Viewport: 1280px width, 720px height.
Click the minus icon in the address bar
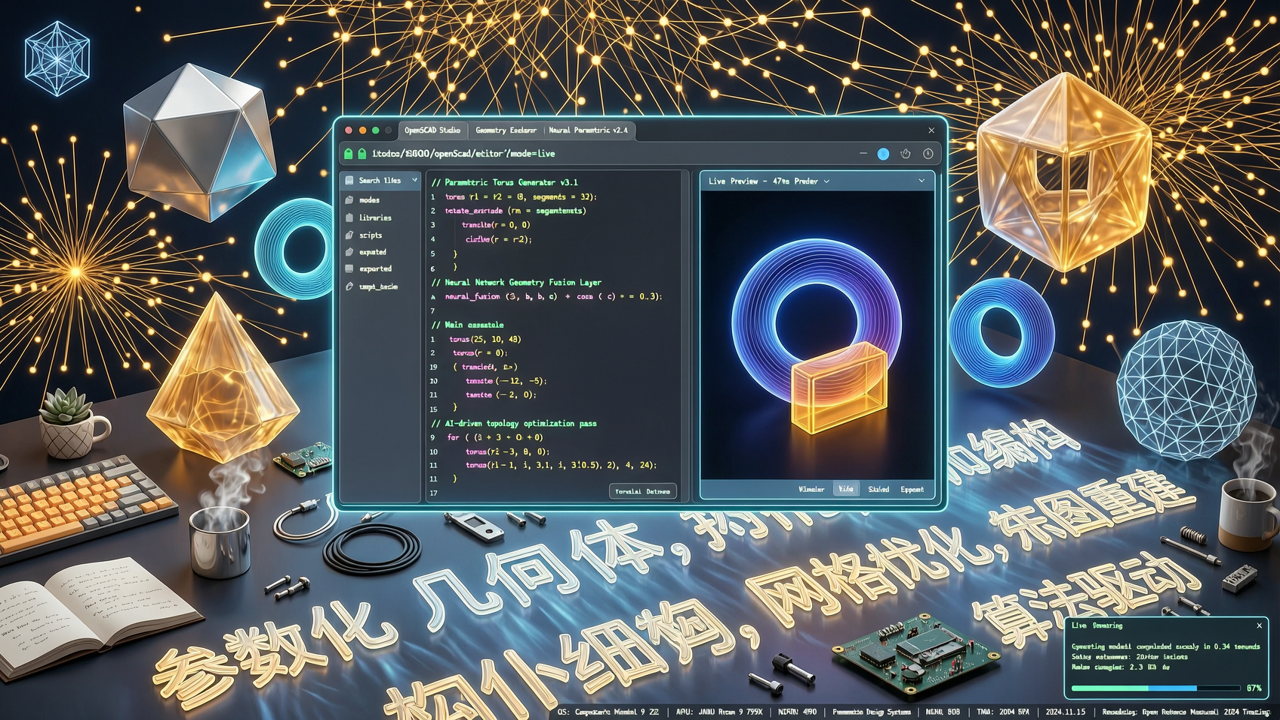[862, 154]
